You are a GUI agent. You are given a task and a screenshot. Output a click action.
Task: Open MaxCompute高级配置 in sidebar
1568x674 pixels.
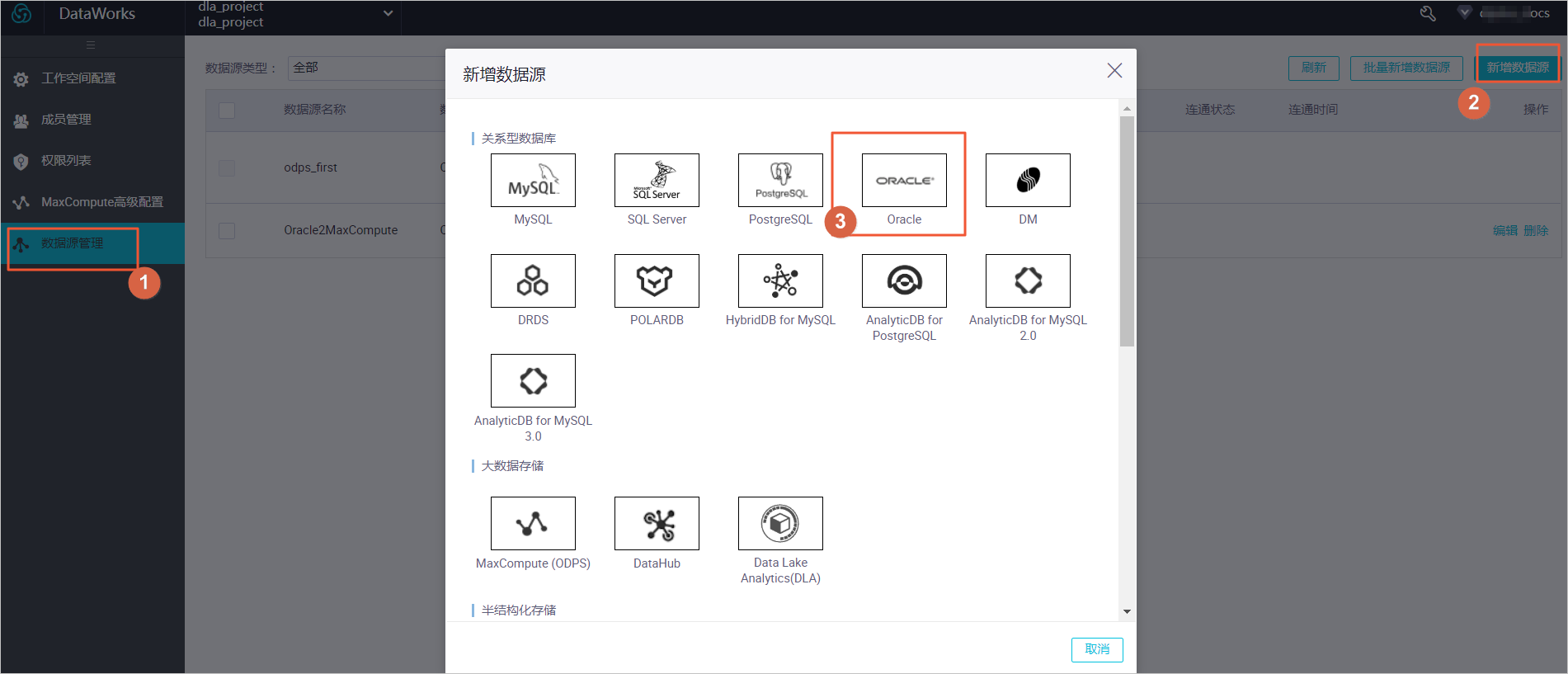click(x=92, y=202)
